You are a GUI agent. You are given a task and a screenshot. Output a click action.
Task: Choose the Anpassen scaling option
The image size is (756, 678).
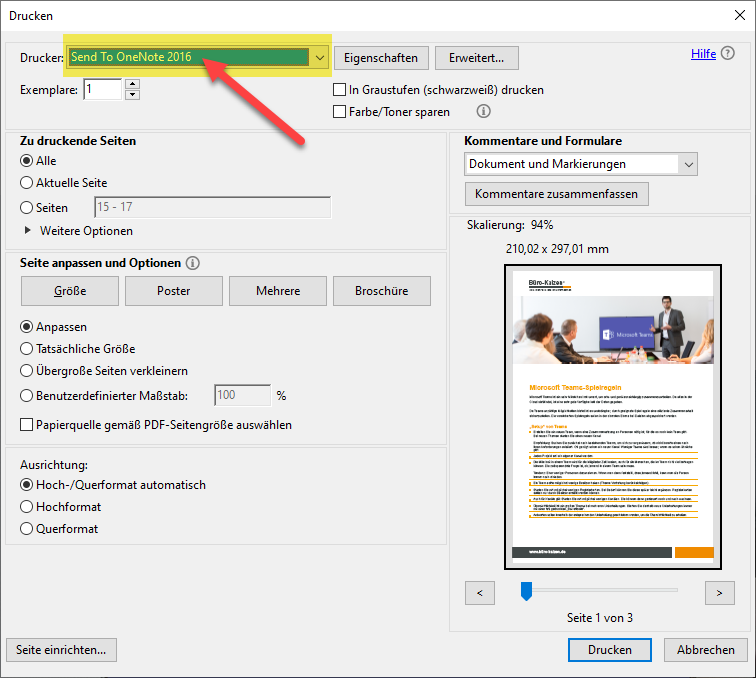coord(27,327)
